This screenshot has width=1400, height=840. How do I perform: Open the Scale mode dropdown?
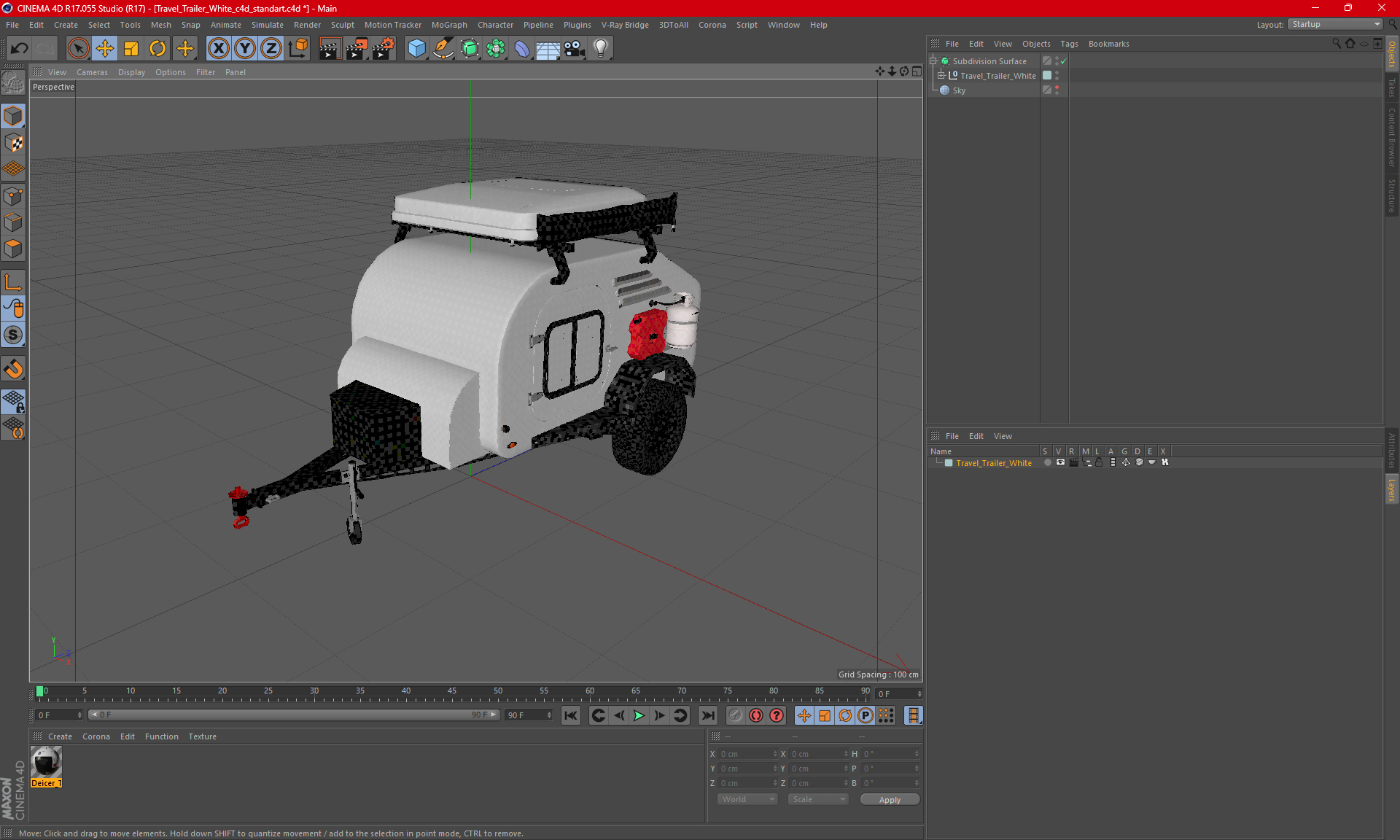[x=818, y=799]
